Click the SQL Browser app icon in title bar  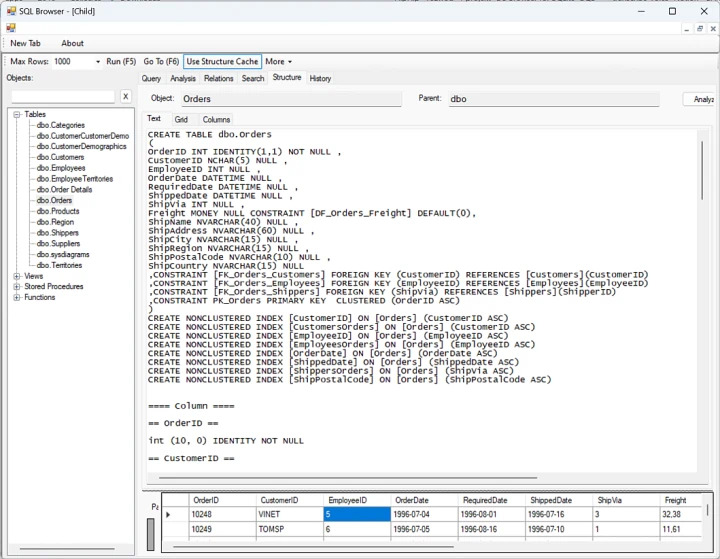(x=11, y=11)
